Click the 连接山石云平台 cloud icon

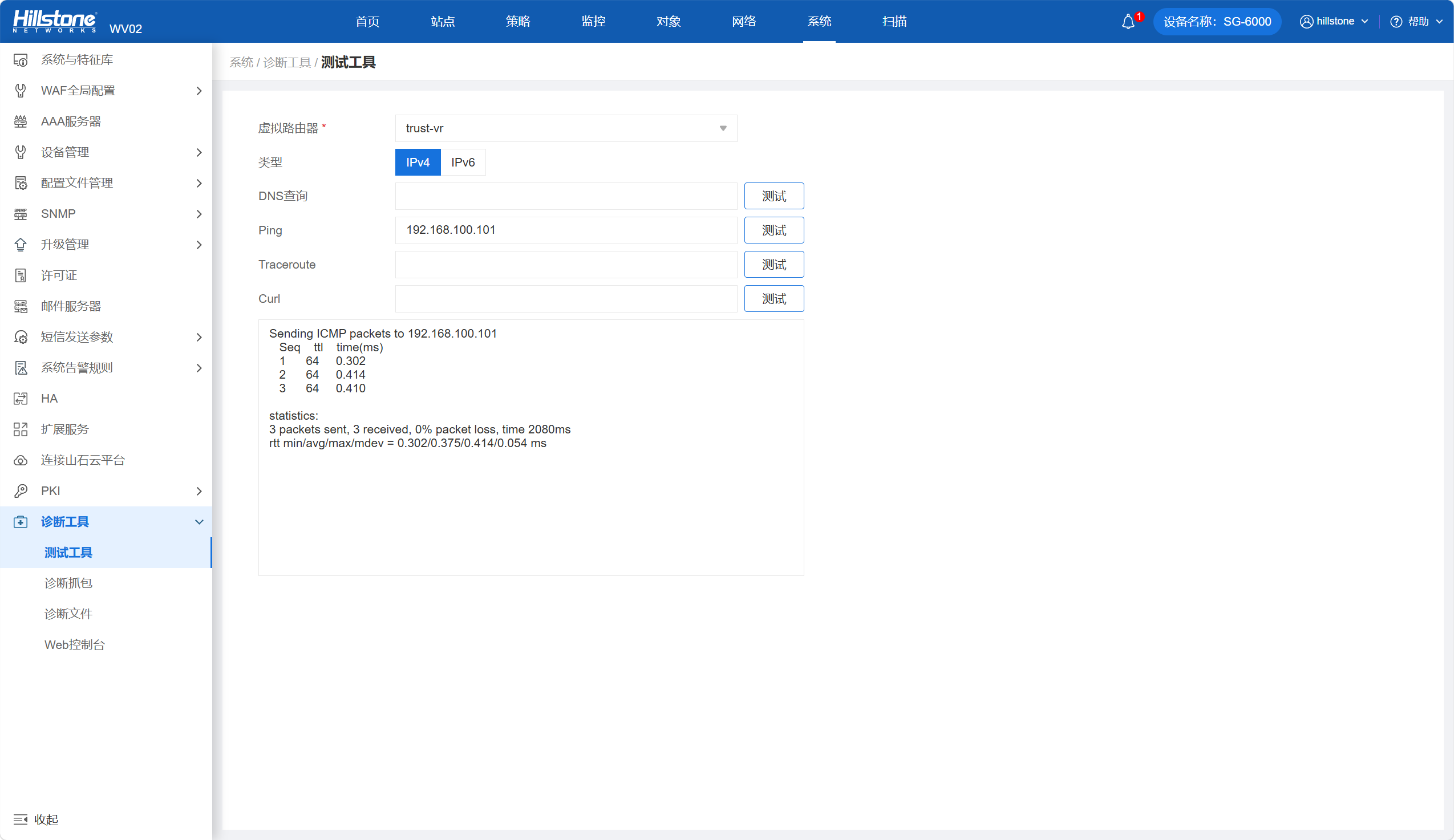[x=21, y=460]
